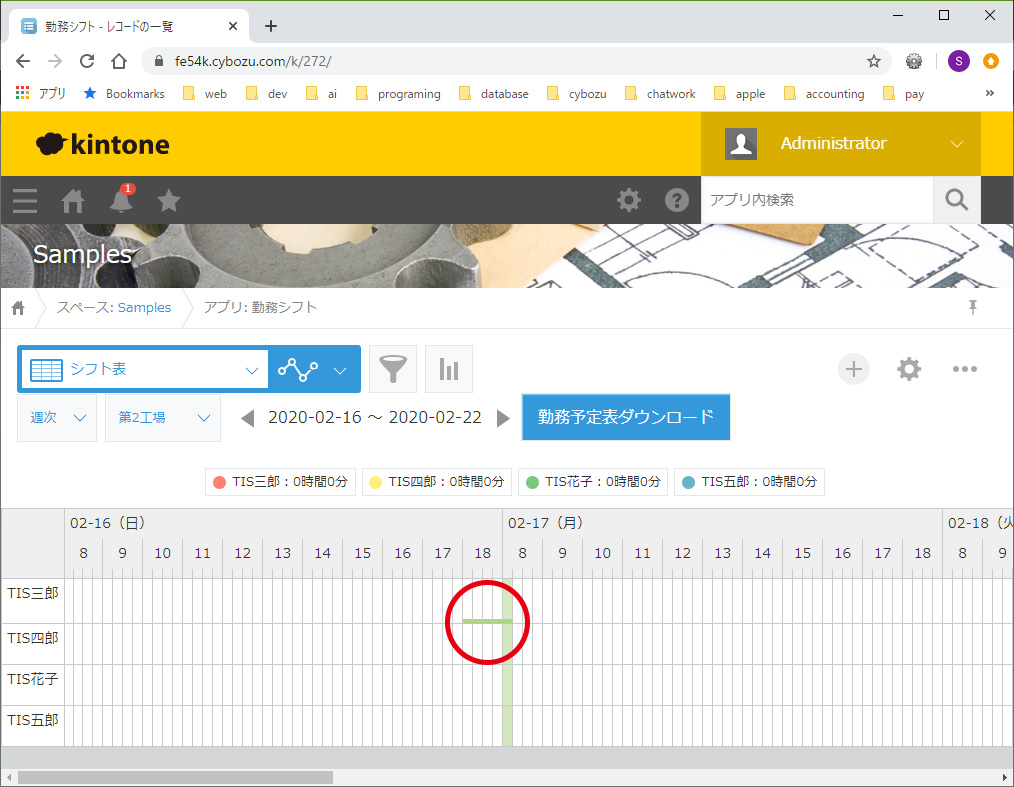This screenshot has height=787, width=1014.
Task: Go to next week arrow
Action: pyautogui.click(x=503, y=418)
